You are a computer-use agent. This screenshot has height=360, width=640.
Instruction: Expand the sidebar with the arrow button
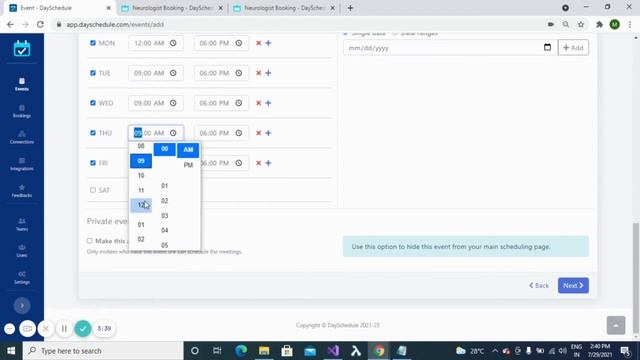pos(22,305)
